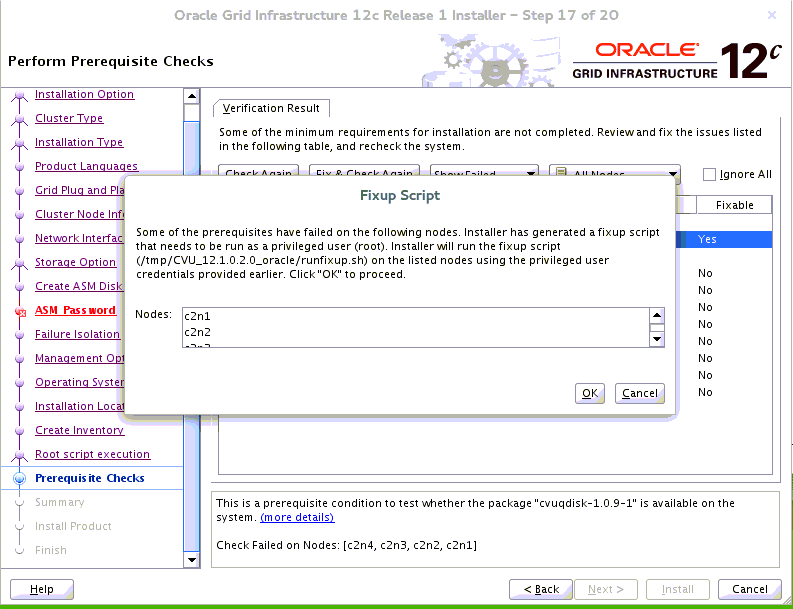Go to the Product Languages step
The height and width of the screenshot is (609, 793).
(x=86, y=166)
